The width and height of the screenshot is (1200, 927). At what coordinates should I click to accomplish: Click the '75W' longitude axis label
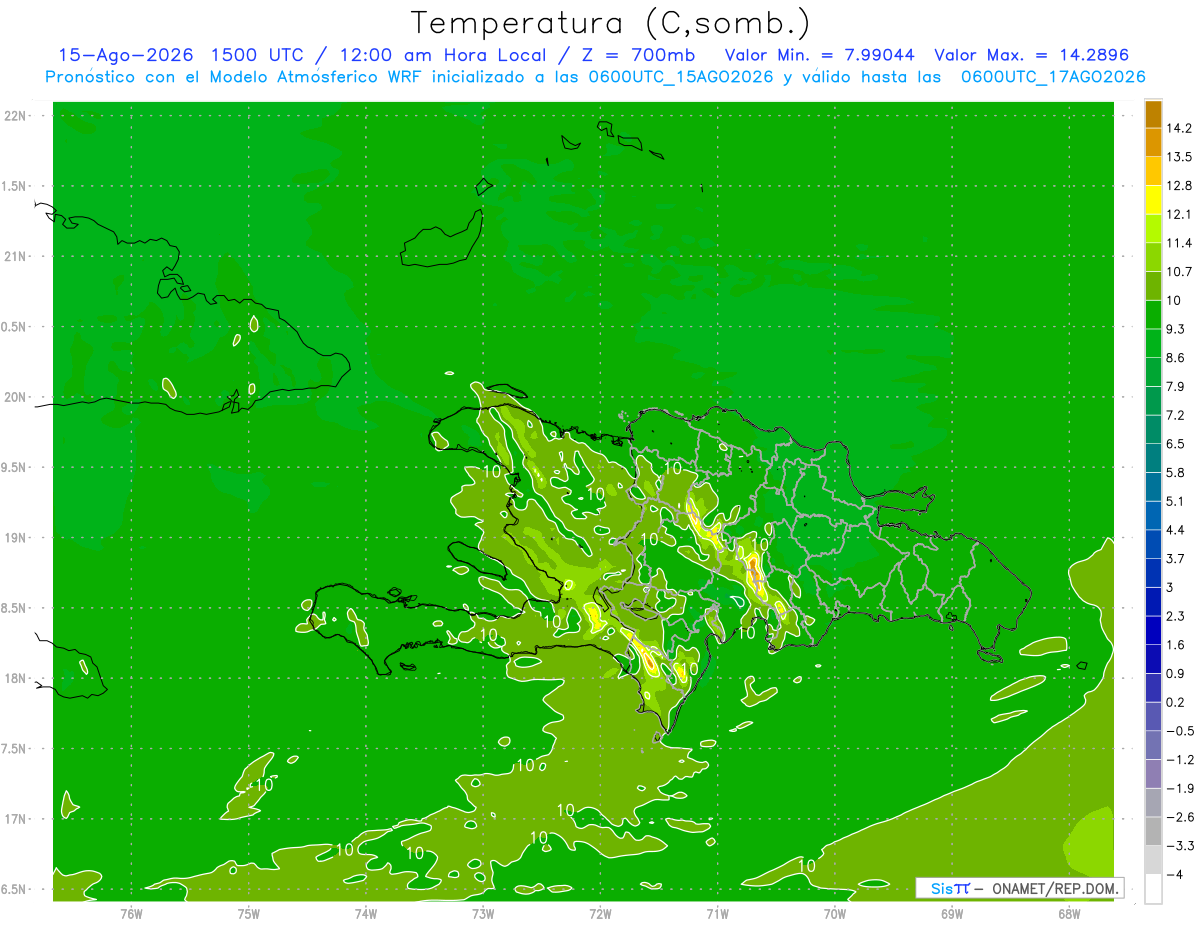pos(249,914)
